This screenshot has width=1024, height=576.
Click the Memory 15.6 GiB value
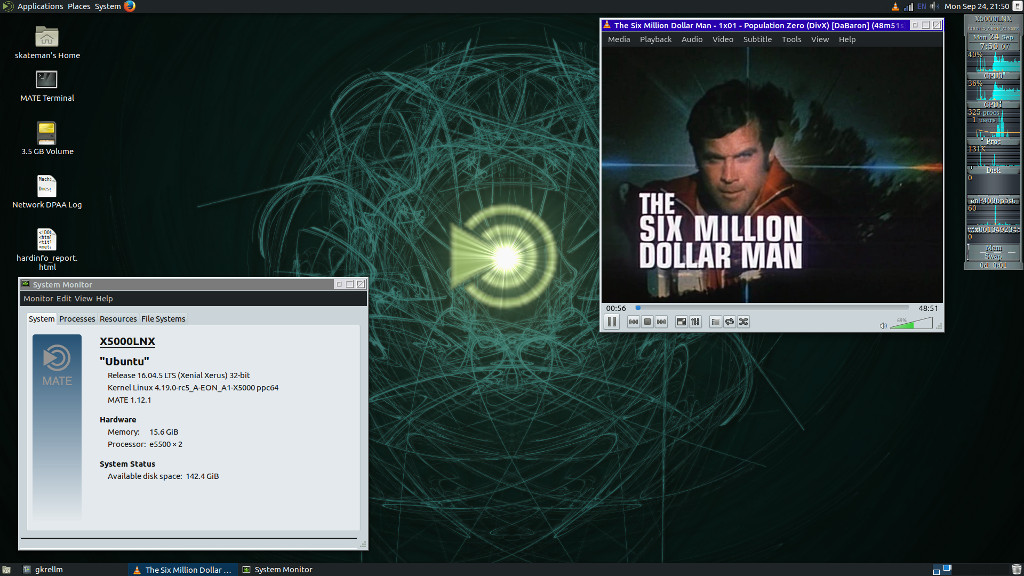pos(163,432)
